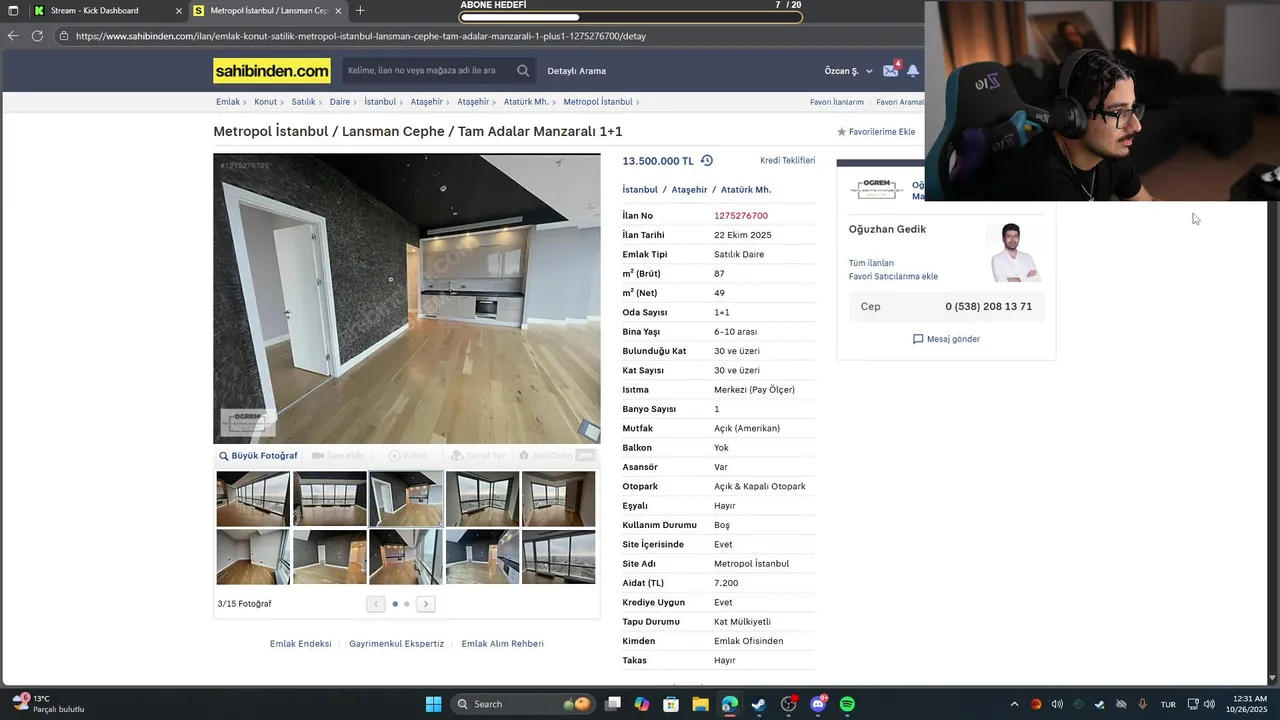Show previous thumbnail page arrow
Screen dimensions: 1280x720
pyautogui.click(x=375, y=604)
